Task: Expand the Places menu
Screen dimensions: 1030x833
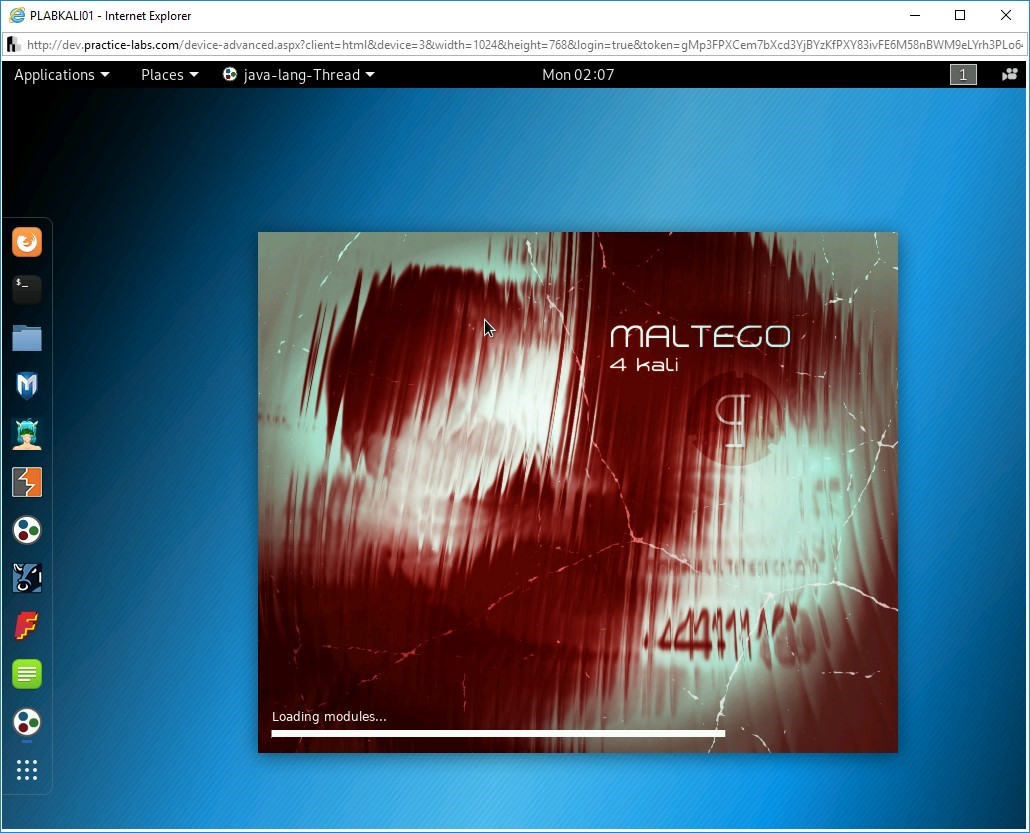Action: click(169, 75)
